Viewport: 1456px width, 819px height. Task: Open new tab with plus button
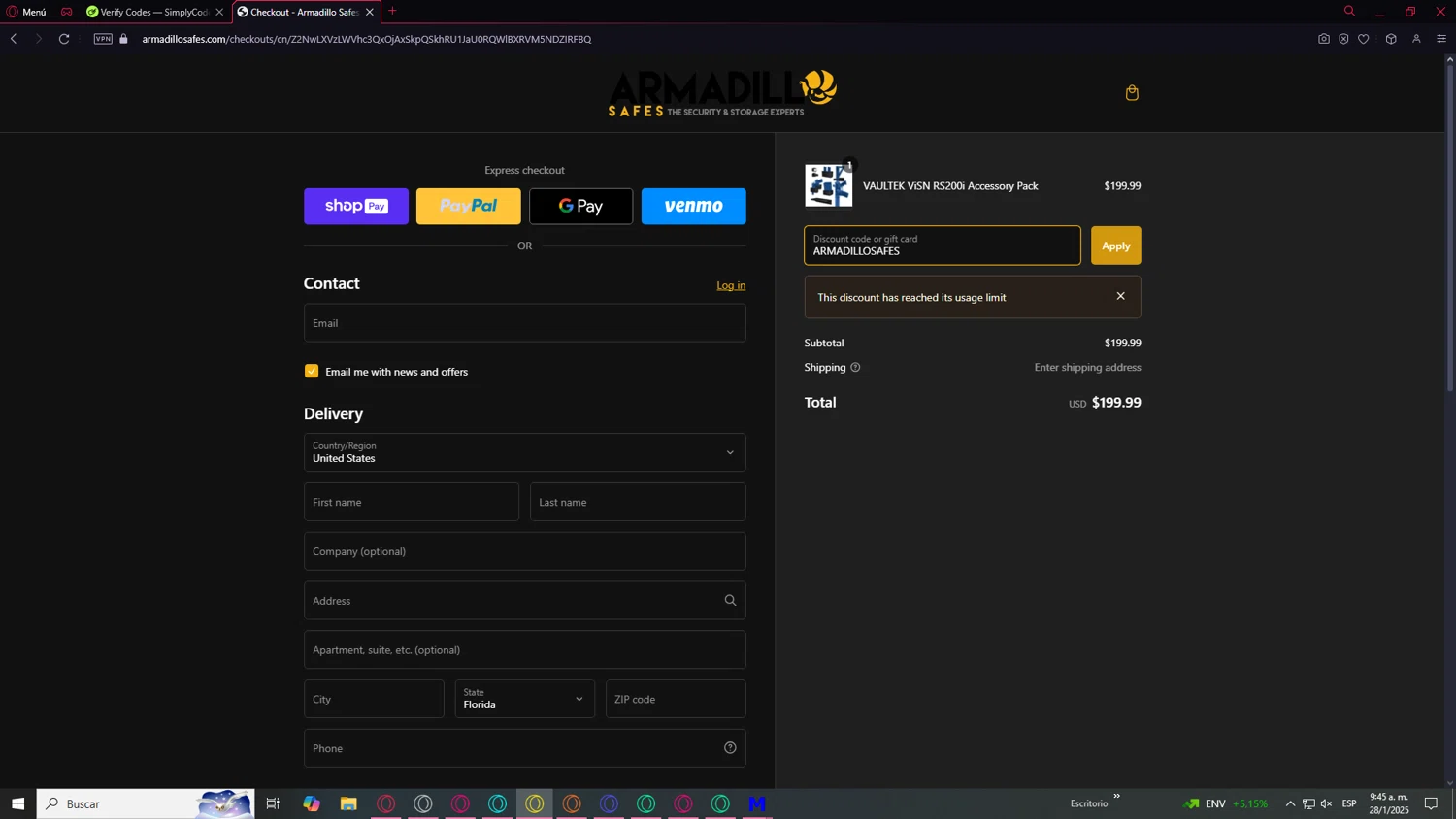[x=392, y=12]
